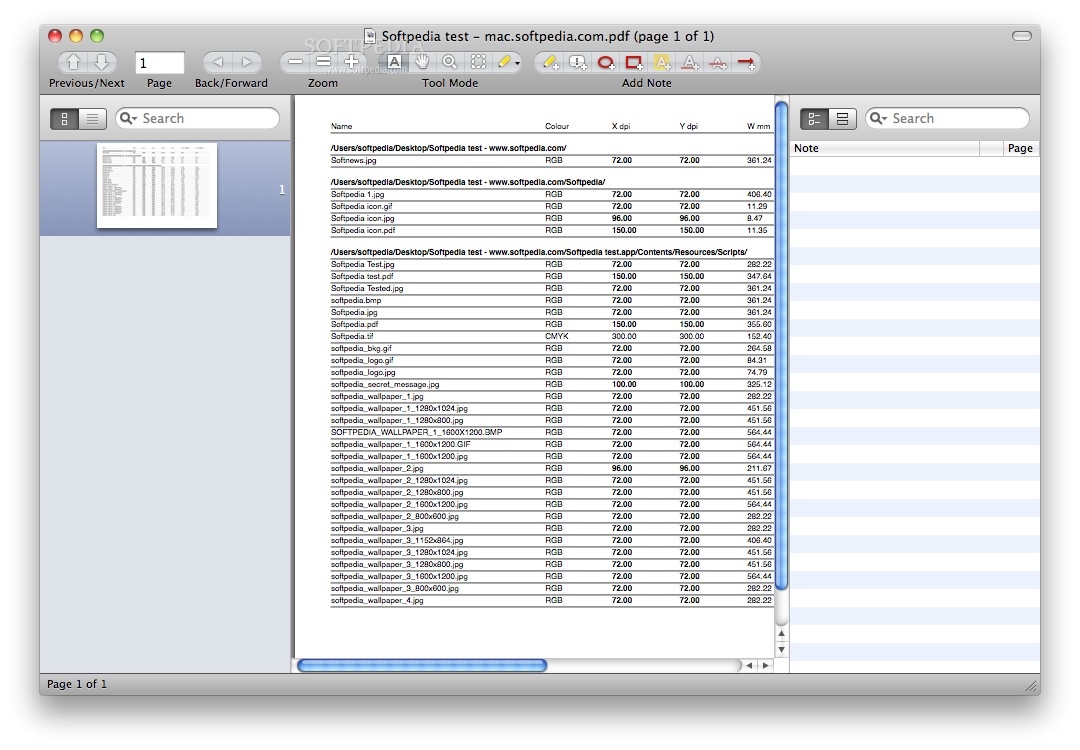Click 'softpedia_wallpaper_3_1152x864.jpg' file name
This screenshot has height=750, width=1080.
397,541
